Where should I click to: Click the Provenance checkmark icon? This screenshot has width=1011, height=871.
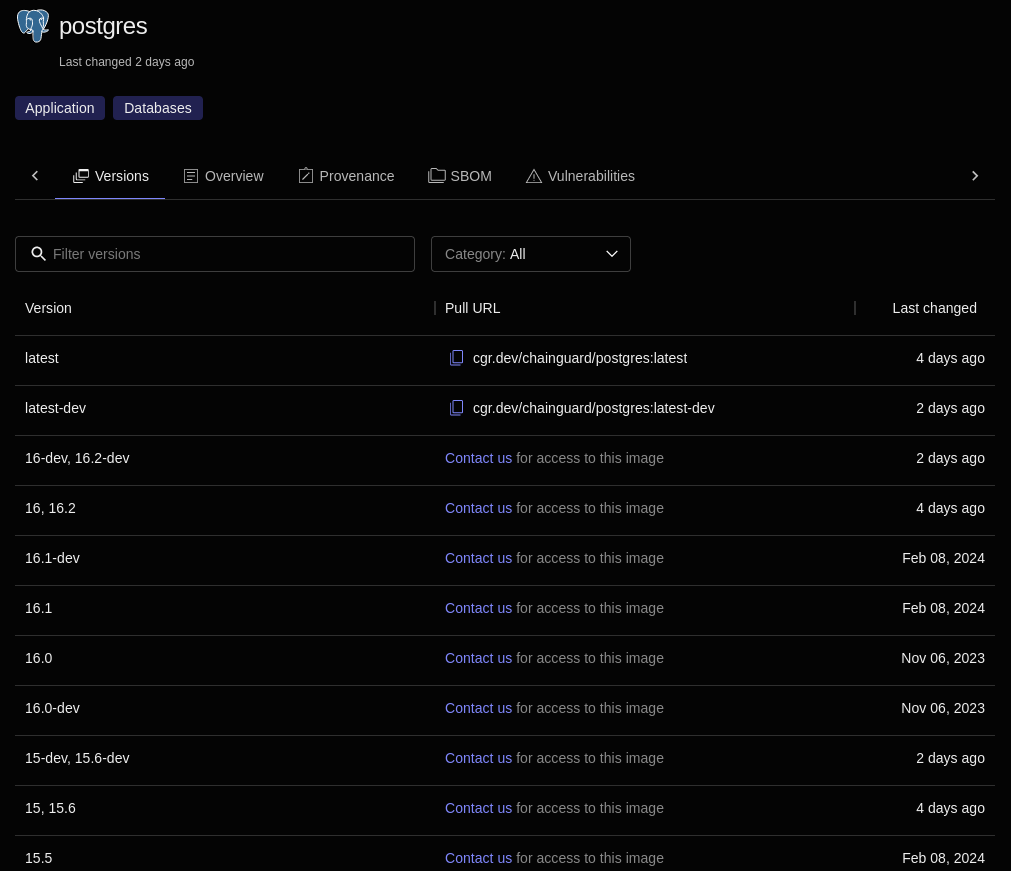pos(306,175)
